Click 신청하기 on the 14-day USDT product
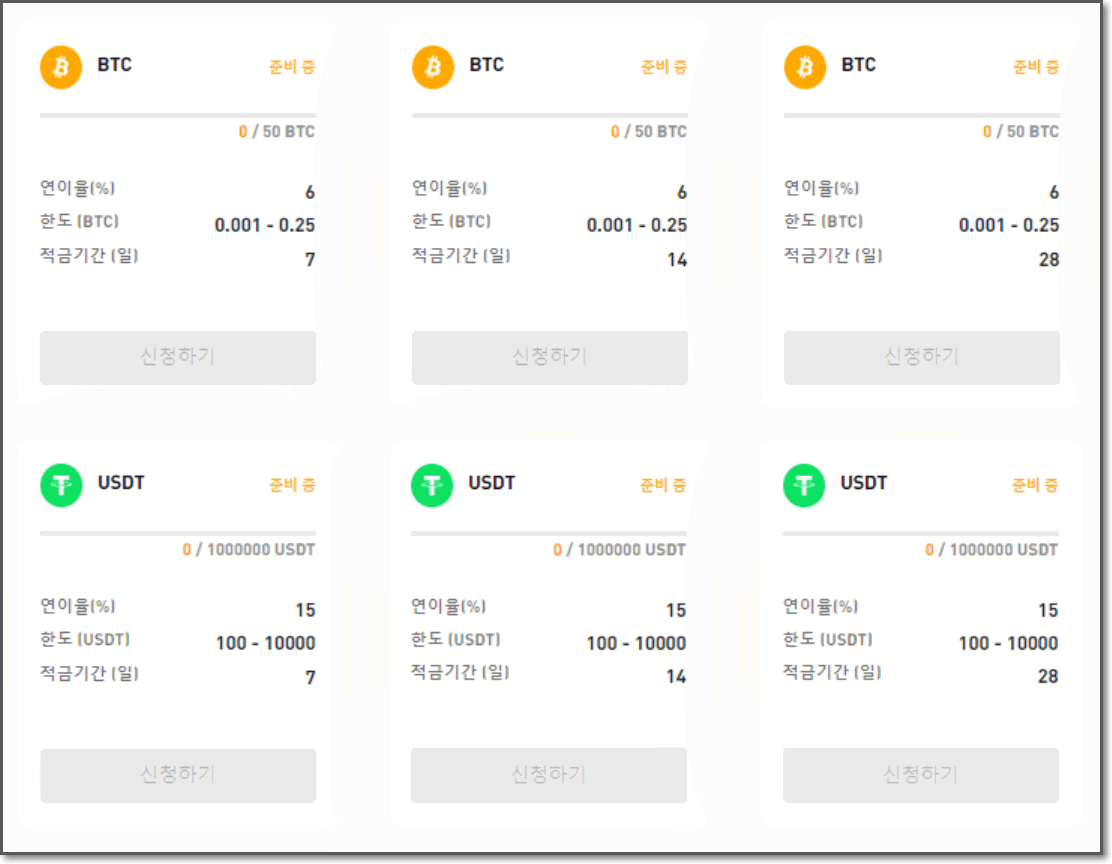 549,776
